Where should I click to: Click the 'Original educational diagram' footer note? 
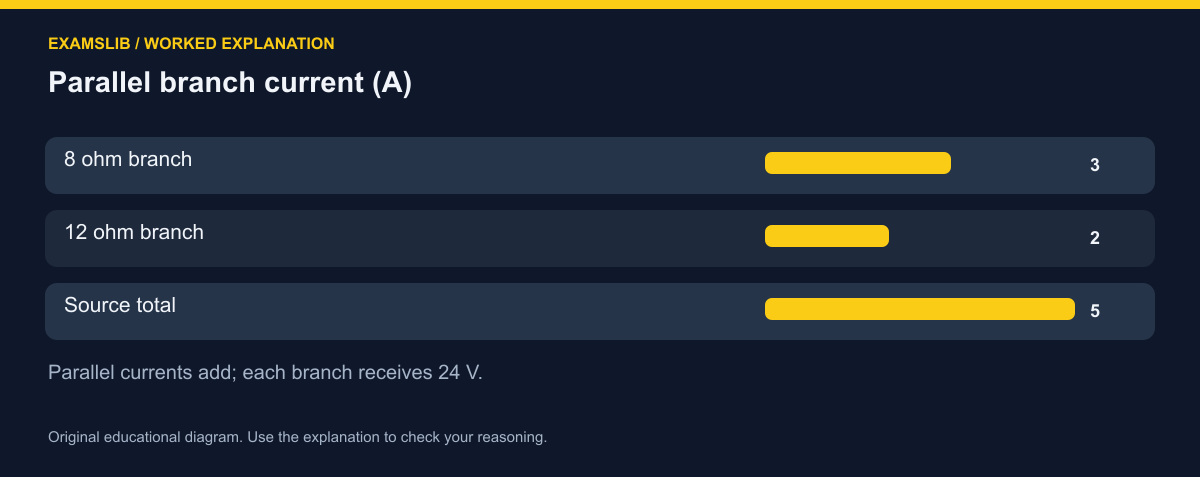(297, 437)
